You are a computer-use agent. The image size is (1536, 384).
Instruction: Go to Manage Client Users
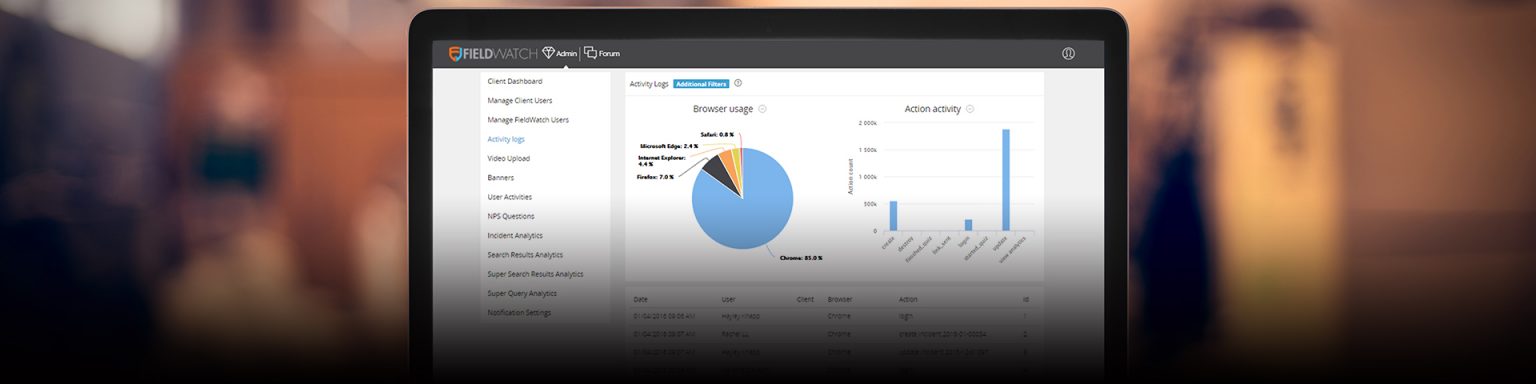coord(520,100)
